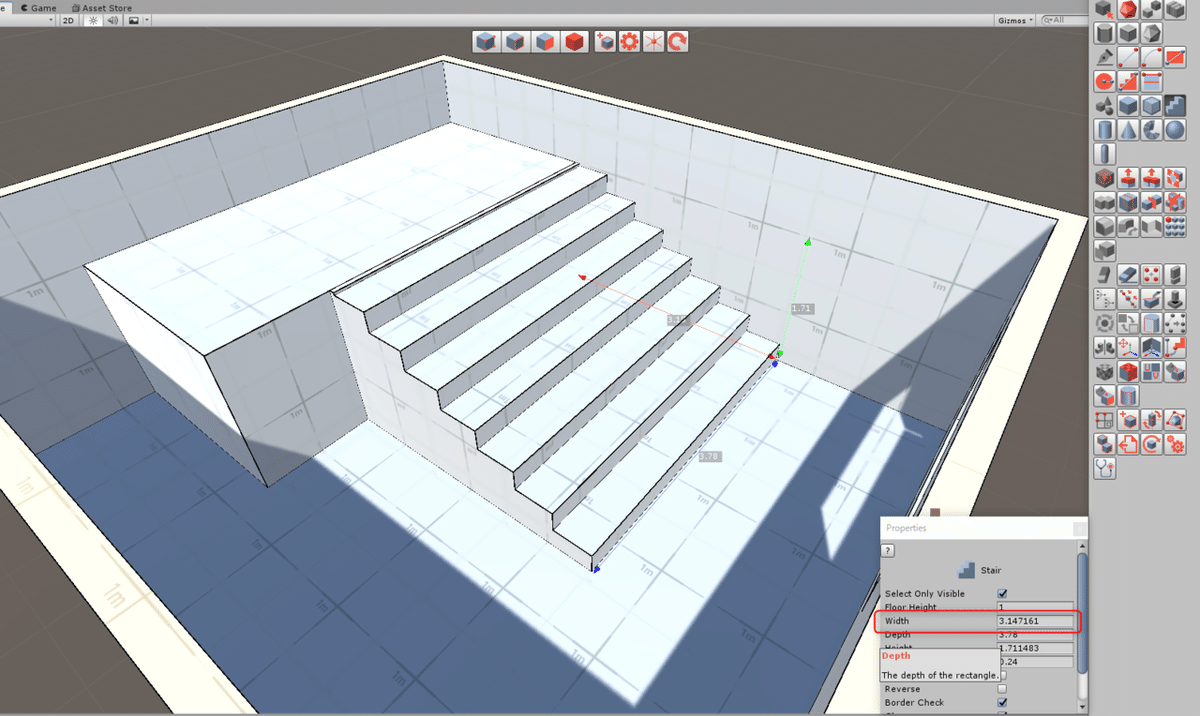Click the Properties scrollbar thumb
This screenshot has width=1200, height=716.
tap(1083, 614)
